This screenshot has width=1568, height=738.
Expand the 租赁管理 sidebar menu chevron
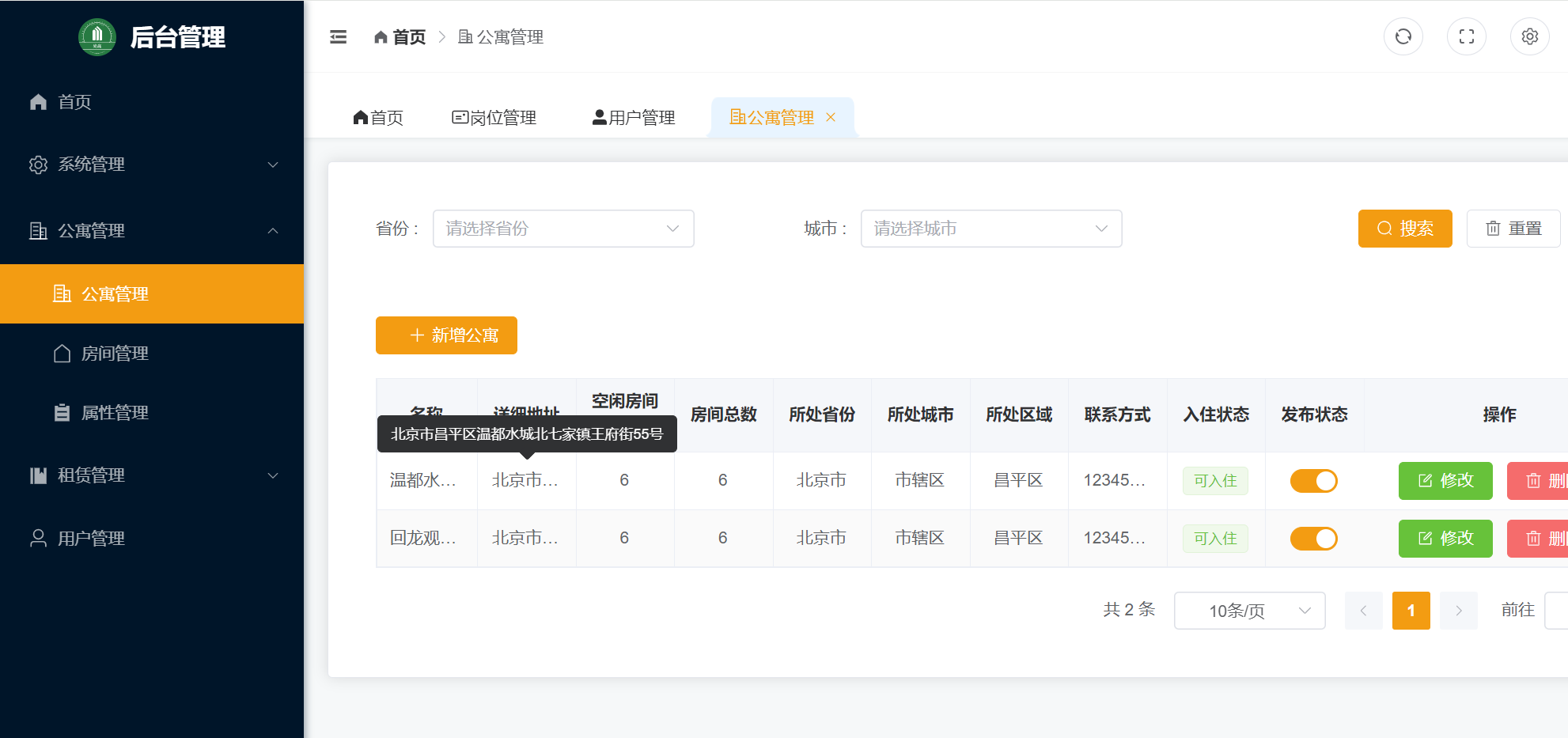273,475
